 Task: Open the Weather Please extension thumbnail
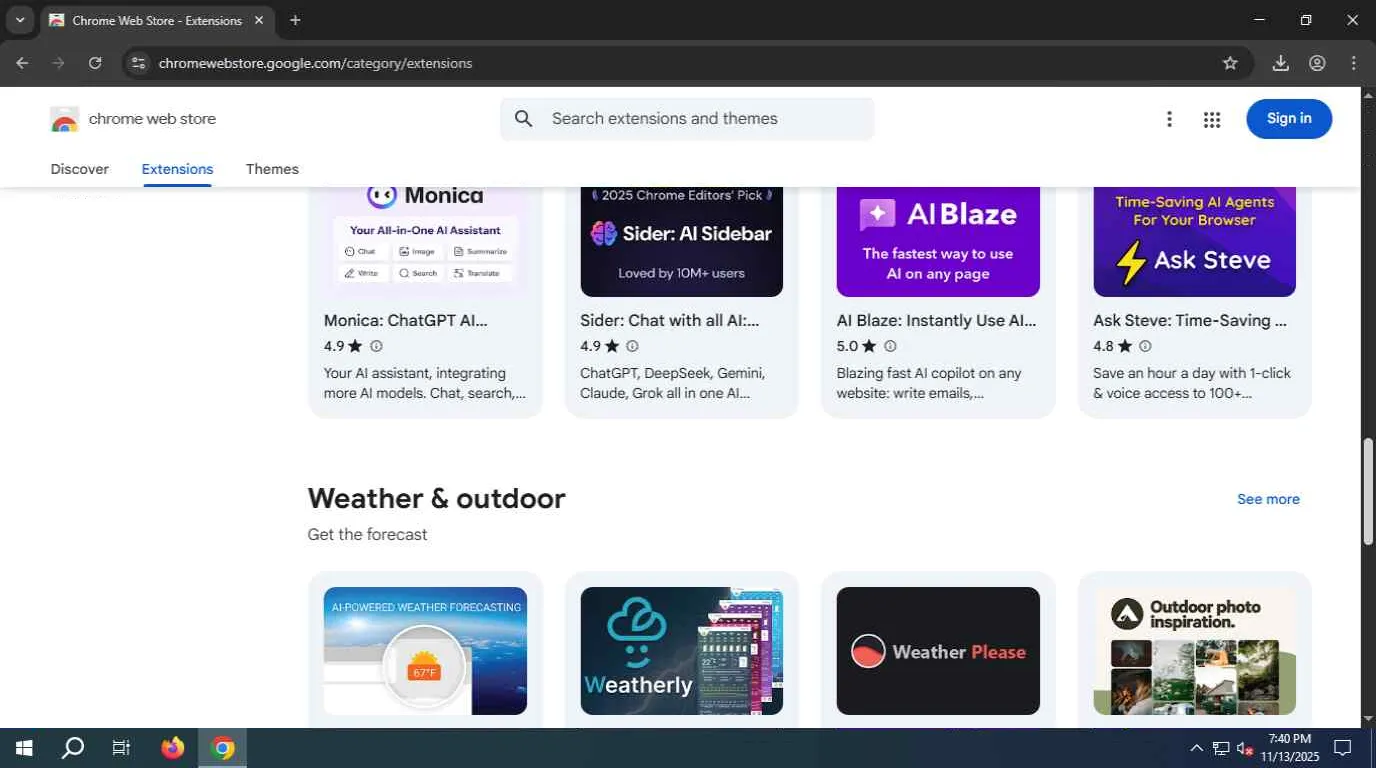point(938,651)
